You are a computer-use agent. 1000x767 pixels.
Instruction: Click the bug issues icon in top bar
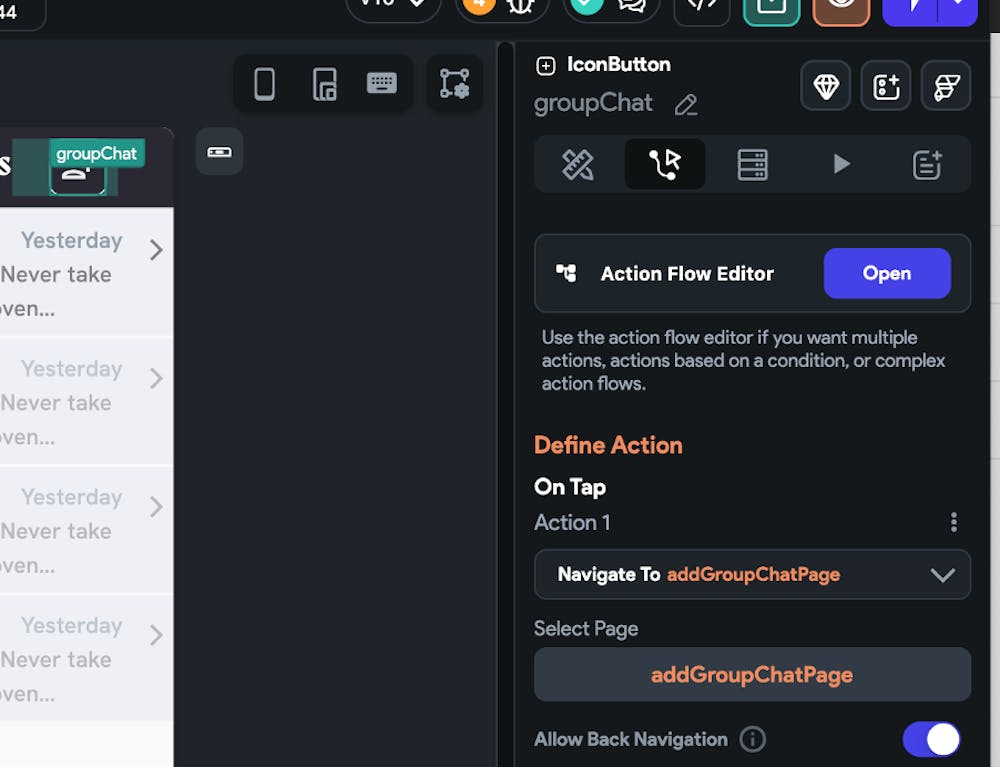tap(519, 5)
